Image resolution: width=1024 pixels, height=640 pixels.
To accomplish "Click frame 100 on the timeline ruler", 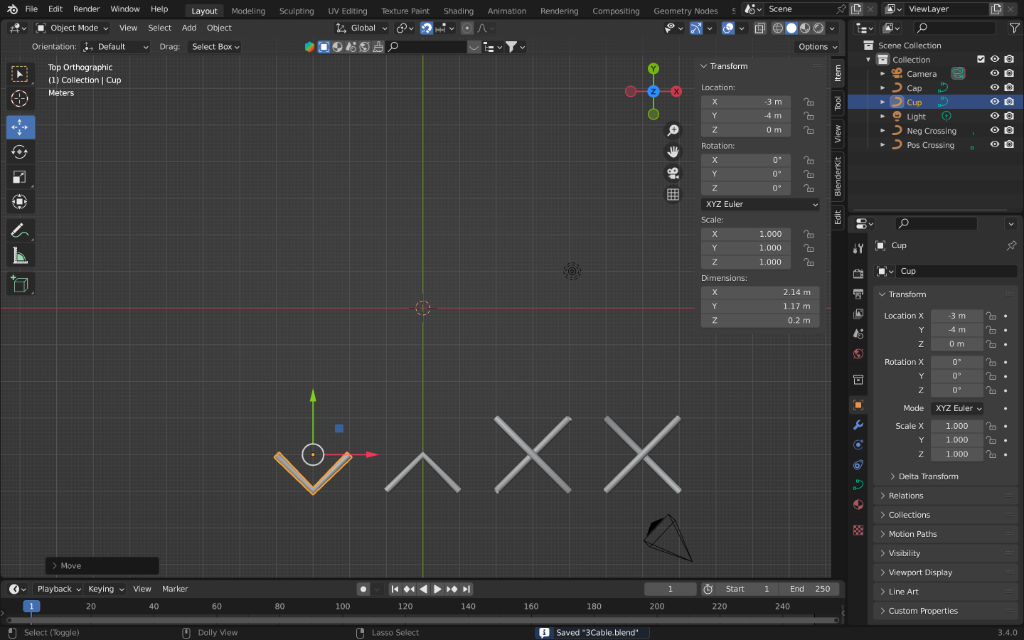I will 343,606.
